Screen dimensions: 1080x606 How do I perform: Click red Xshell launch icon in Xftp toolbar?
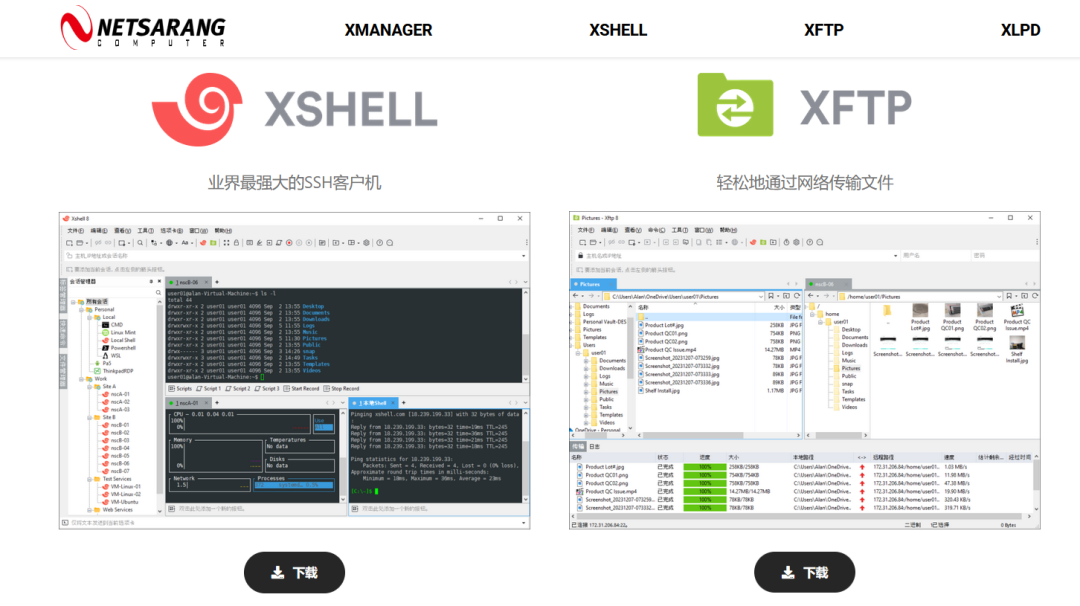[753, 242]
